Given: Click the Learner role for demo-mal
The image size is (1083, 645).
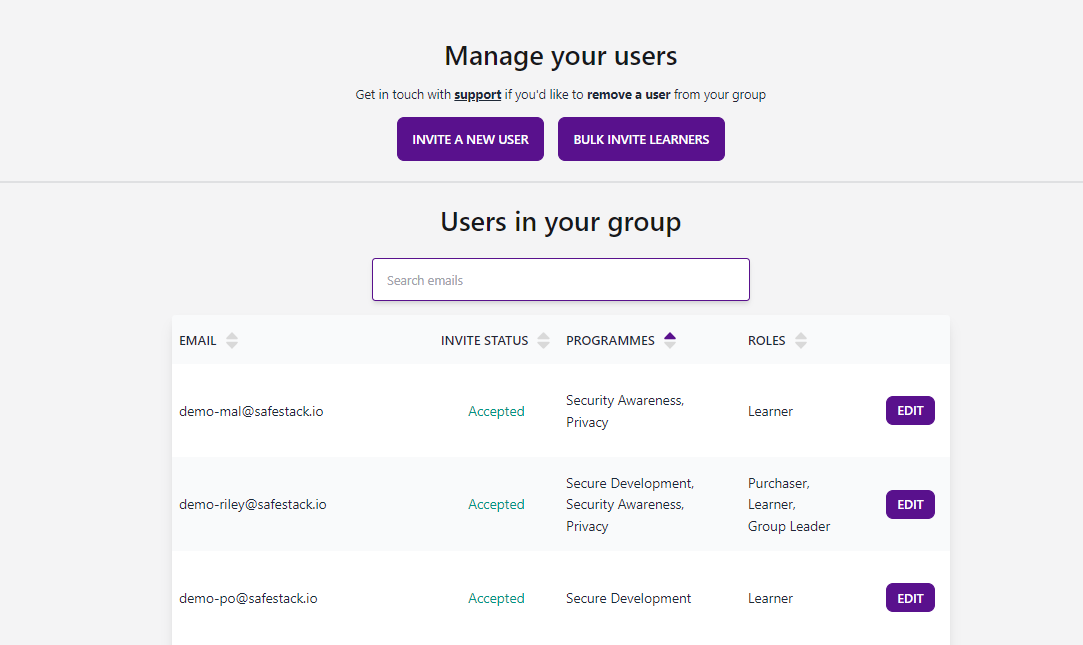Looking at the screenshot, I should coord(770,412).
